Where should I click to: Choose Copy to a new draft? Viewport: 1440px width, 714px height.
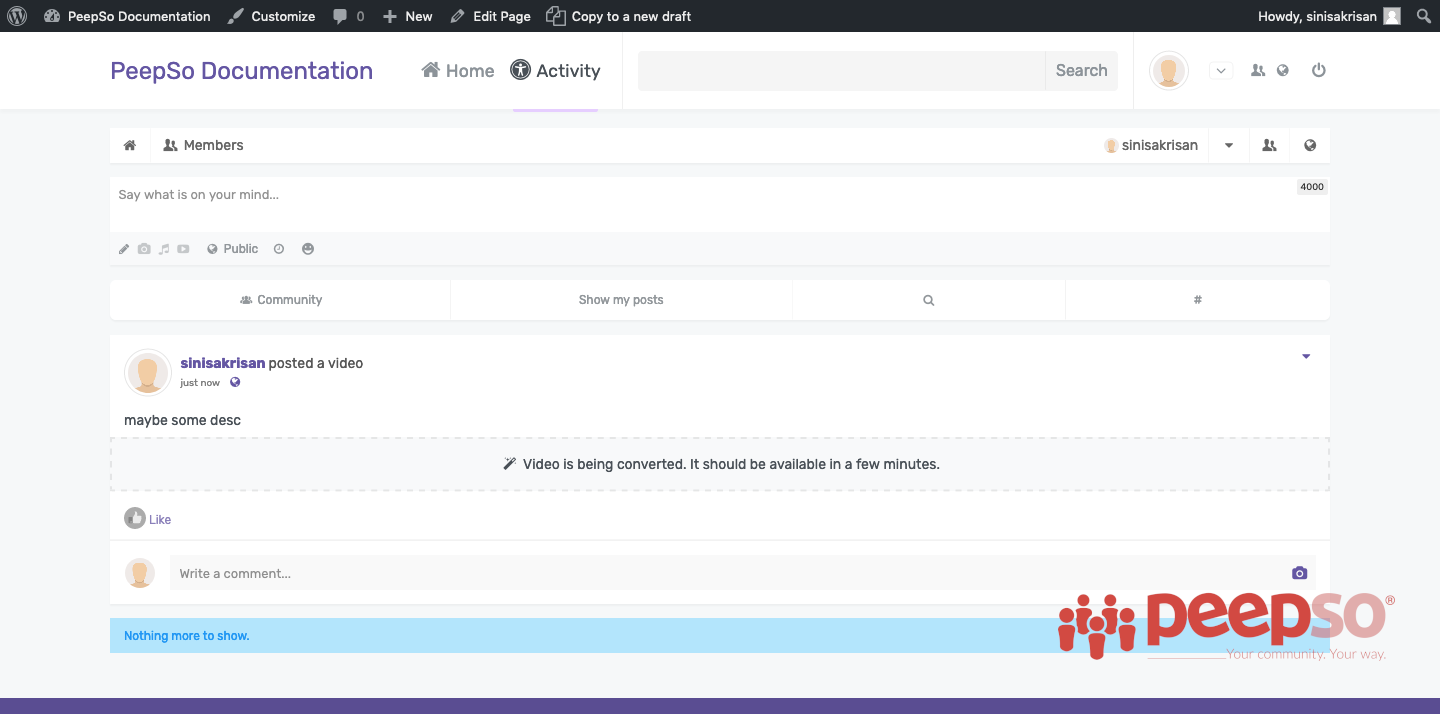pos(619,16)
